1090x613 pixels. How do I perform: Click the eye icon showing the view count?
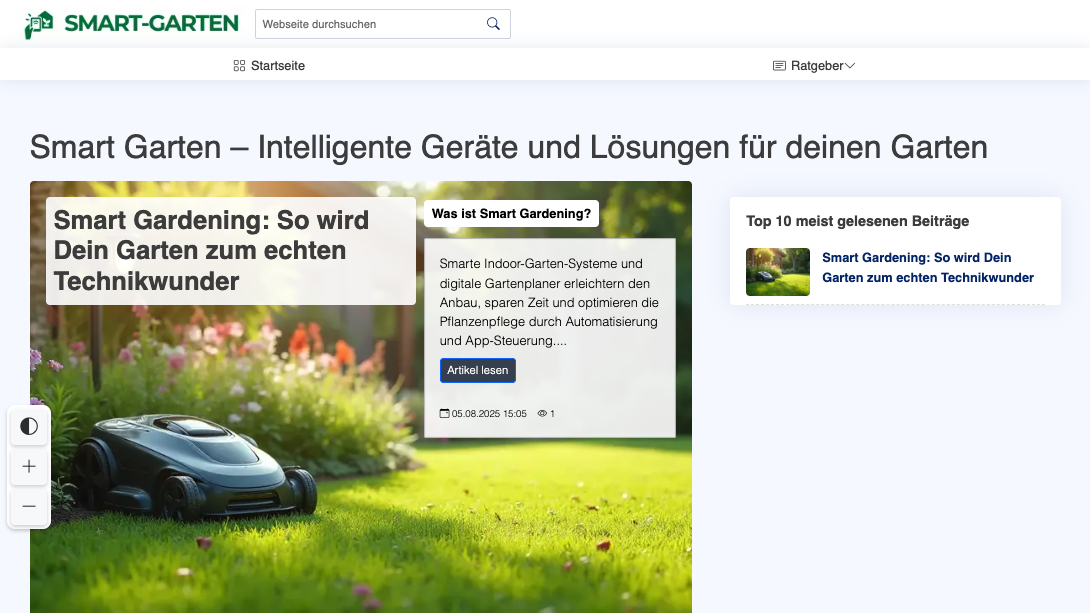point(542,413)
